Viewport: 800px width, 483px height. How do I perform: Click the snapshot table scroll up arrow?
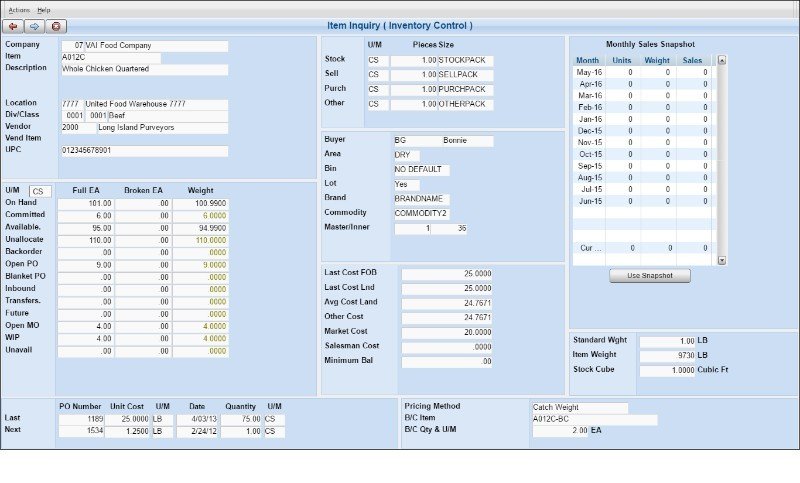722,60
